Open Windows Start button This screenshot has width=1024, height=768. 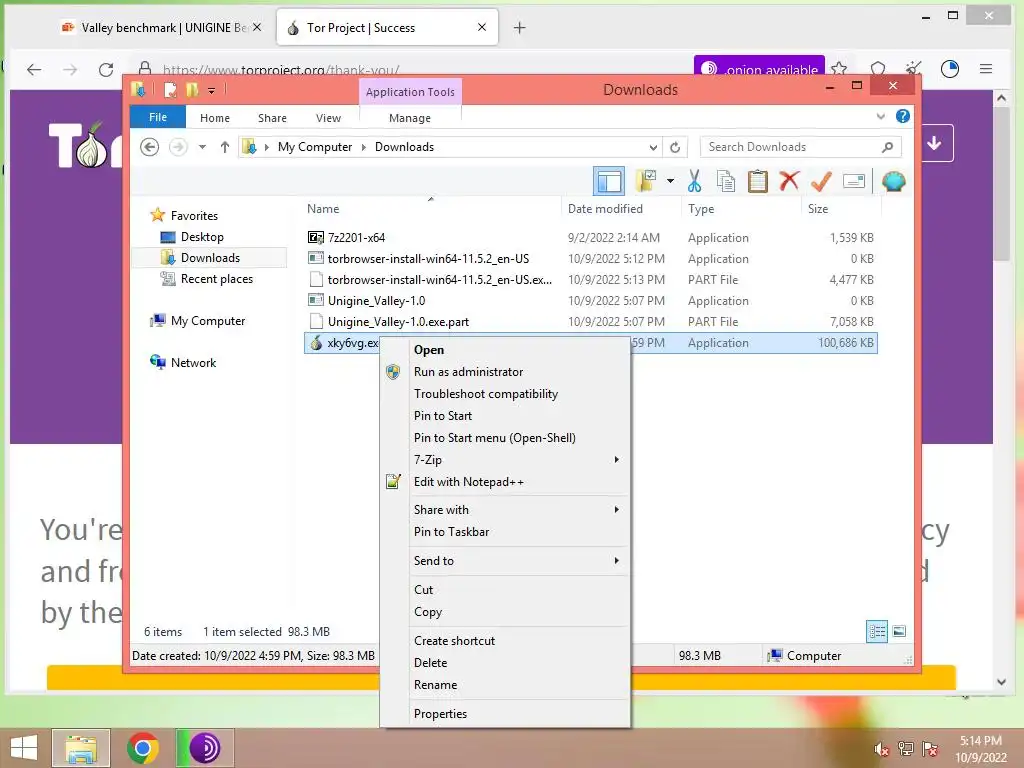tap(24, 748)
